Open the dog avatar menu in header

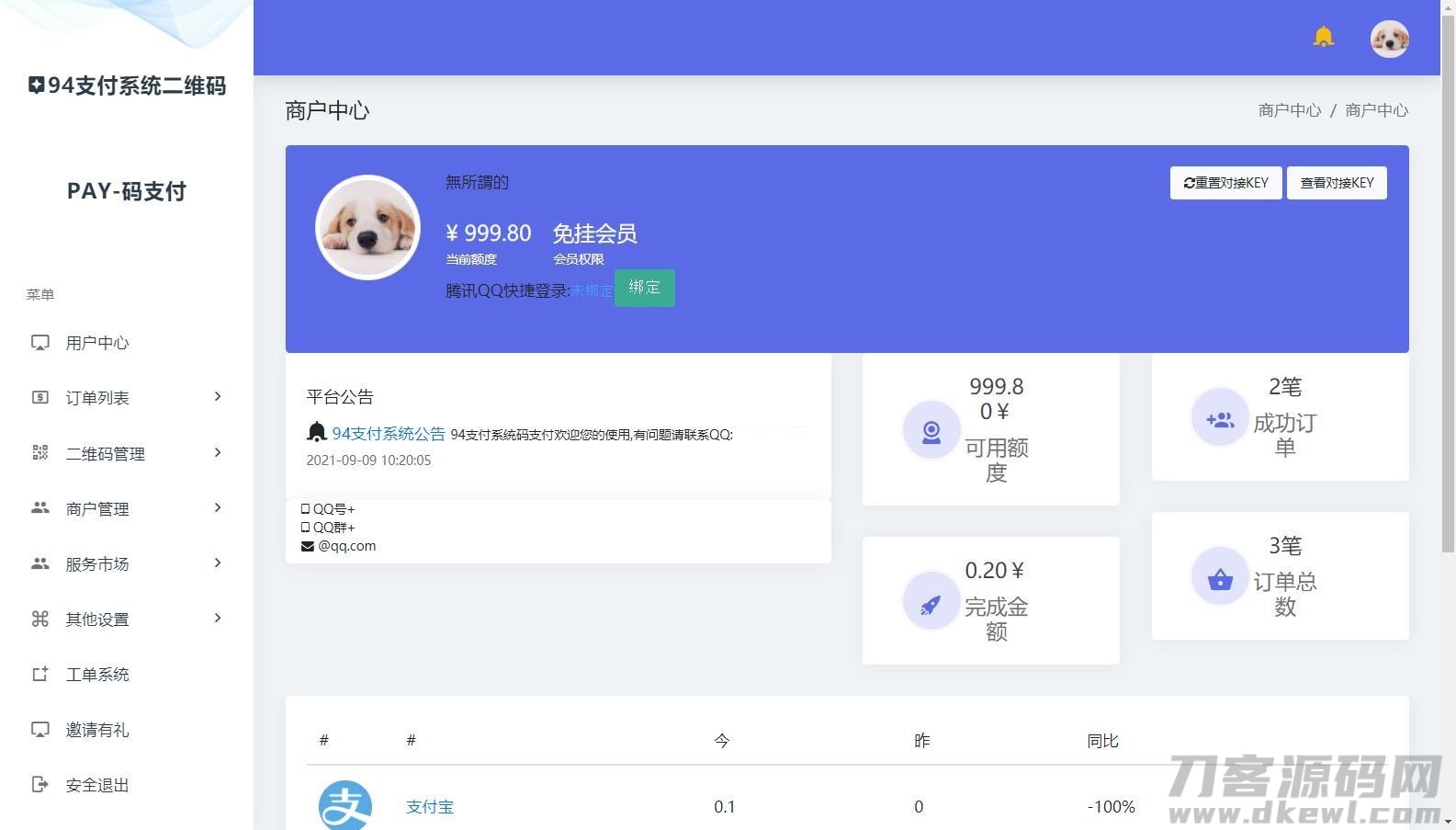[x=1389, y=39]
